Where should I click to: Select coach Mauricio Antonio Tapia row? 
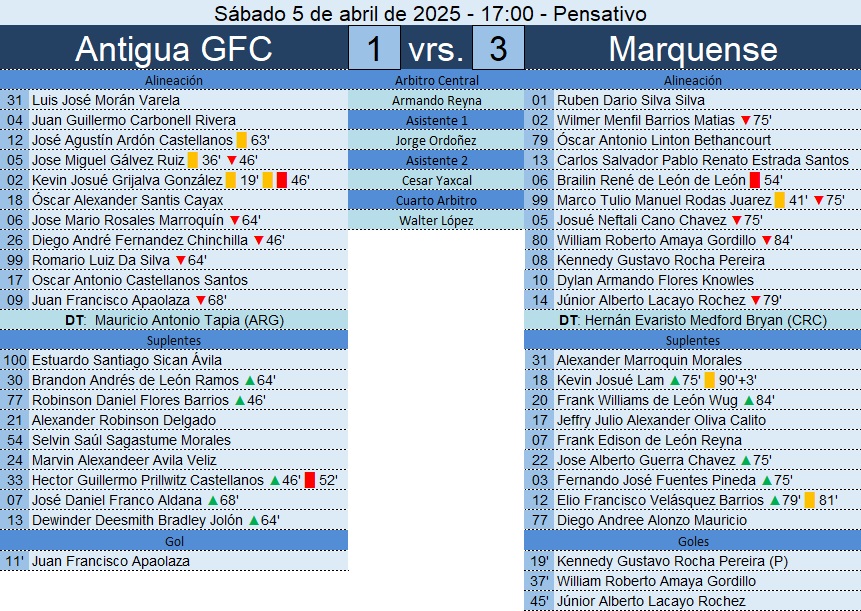coord(174,320)
